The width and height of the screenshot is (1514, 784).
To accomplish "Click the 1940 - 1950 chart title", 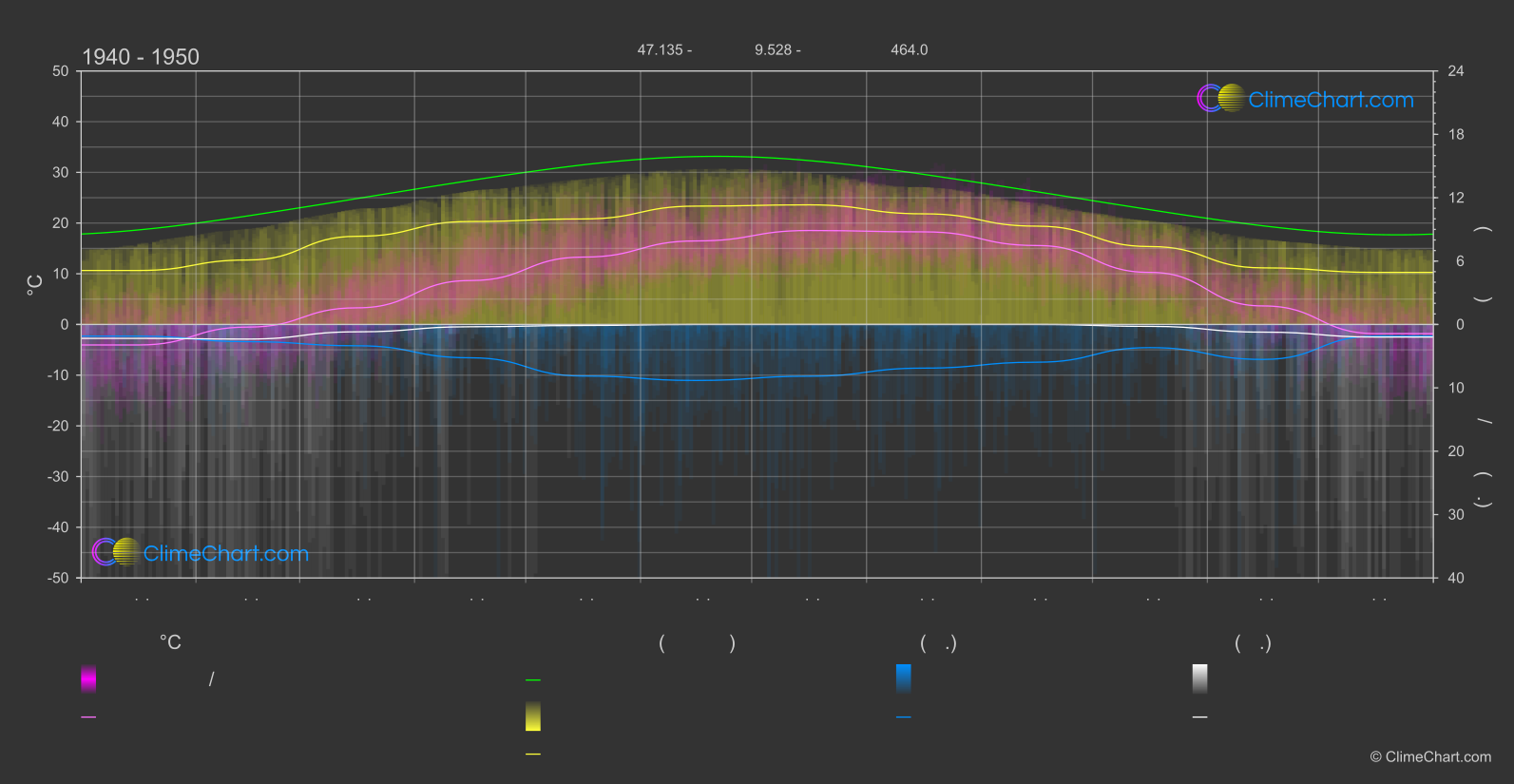I will [141, 57].
